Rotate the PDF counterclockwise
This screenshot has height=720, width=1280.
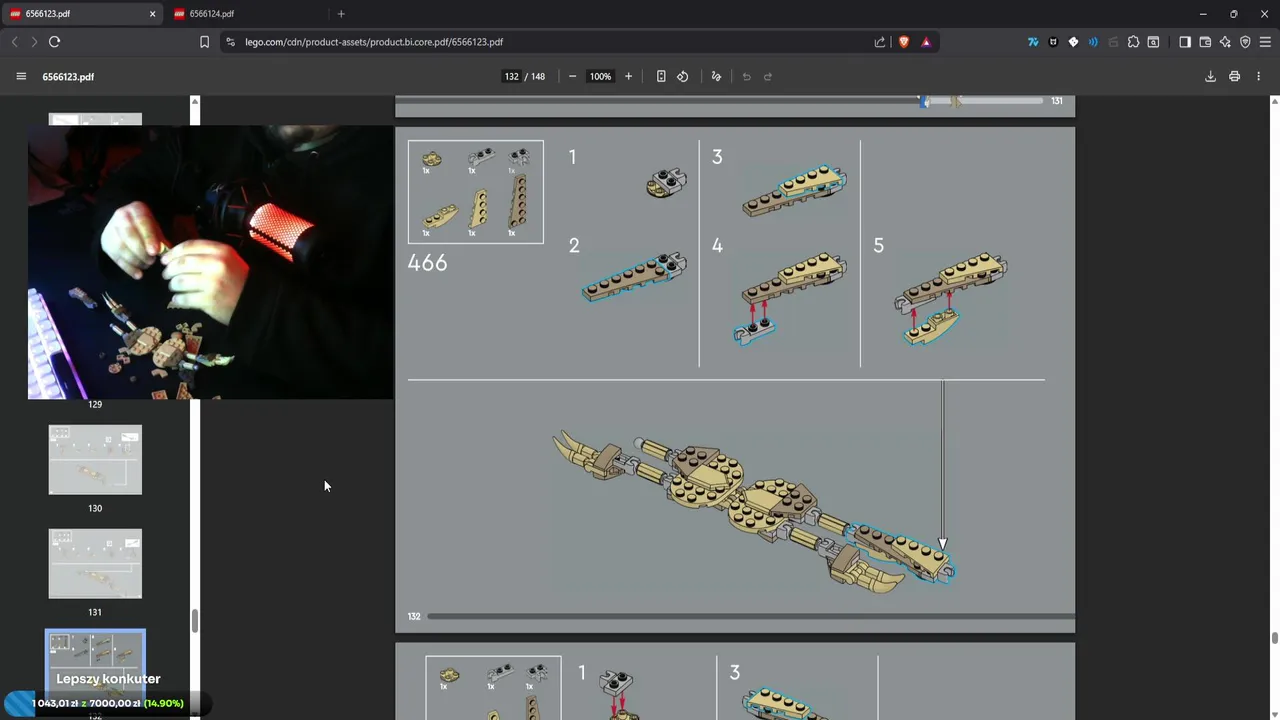pos(683,76)
